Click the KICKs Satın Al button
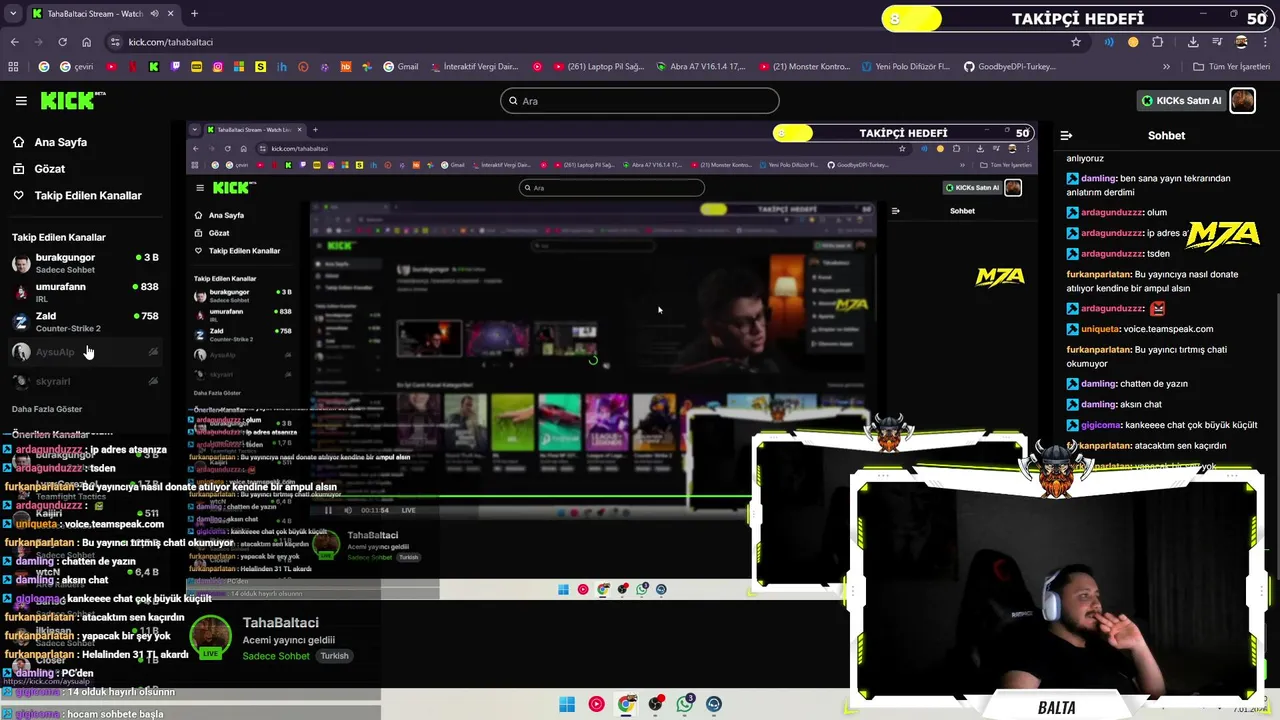 [x=1183, y=101]
